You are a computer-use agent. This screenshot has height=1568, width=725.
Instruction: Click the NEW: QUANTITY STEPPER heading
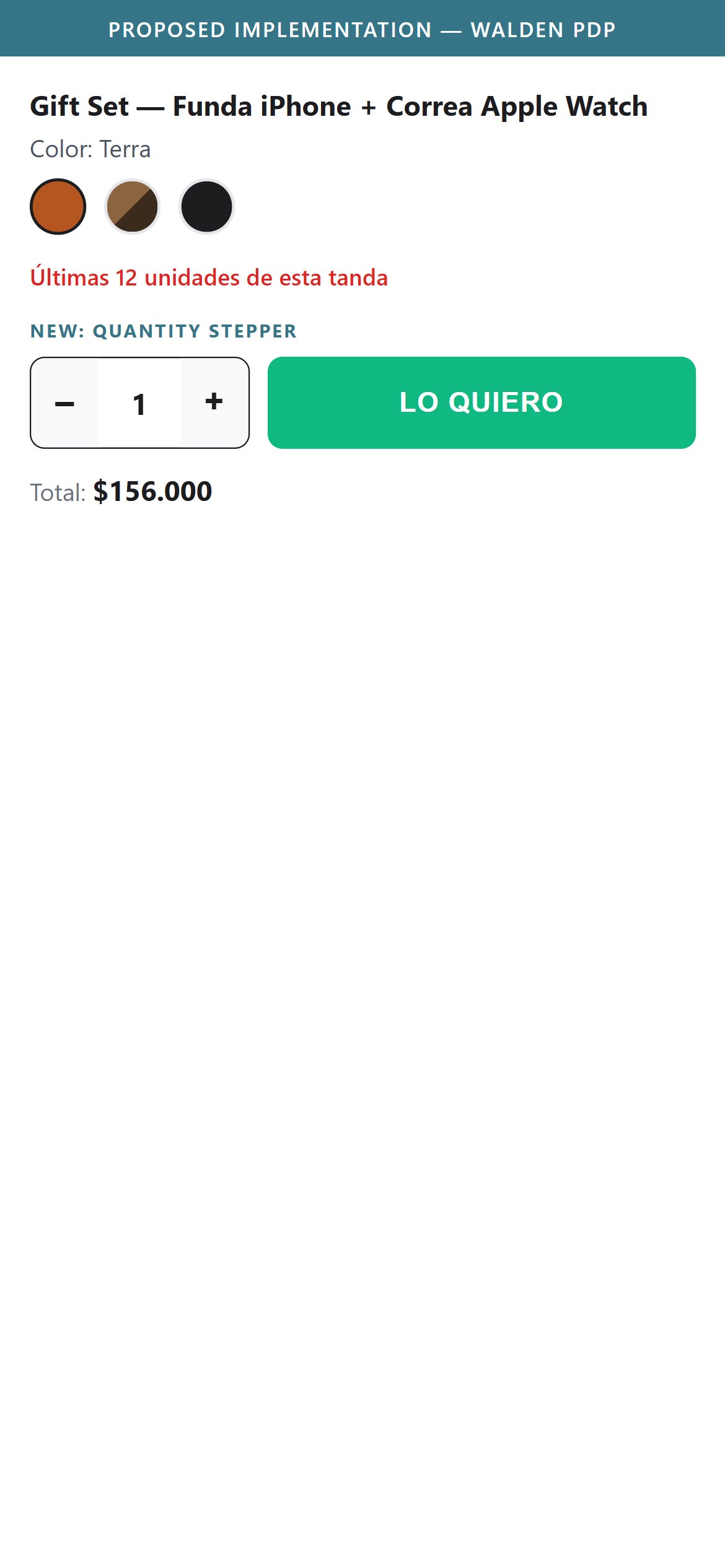(164, 331)
